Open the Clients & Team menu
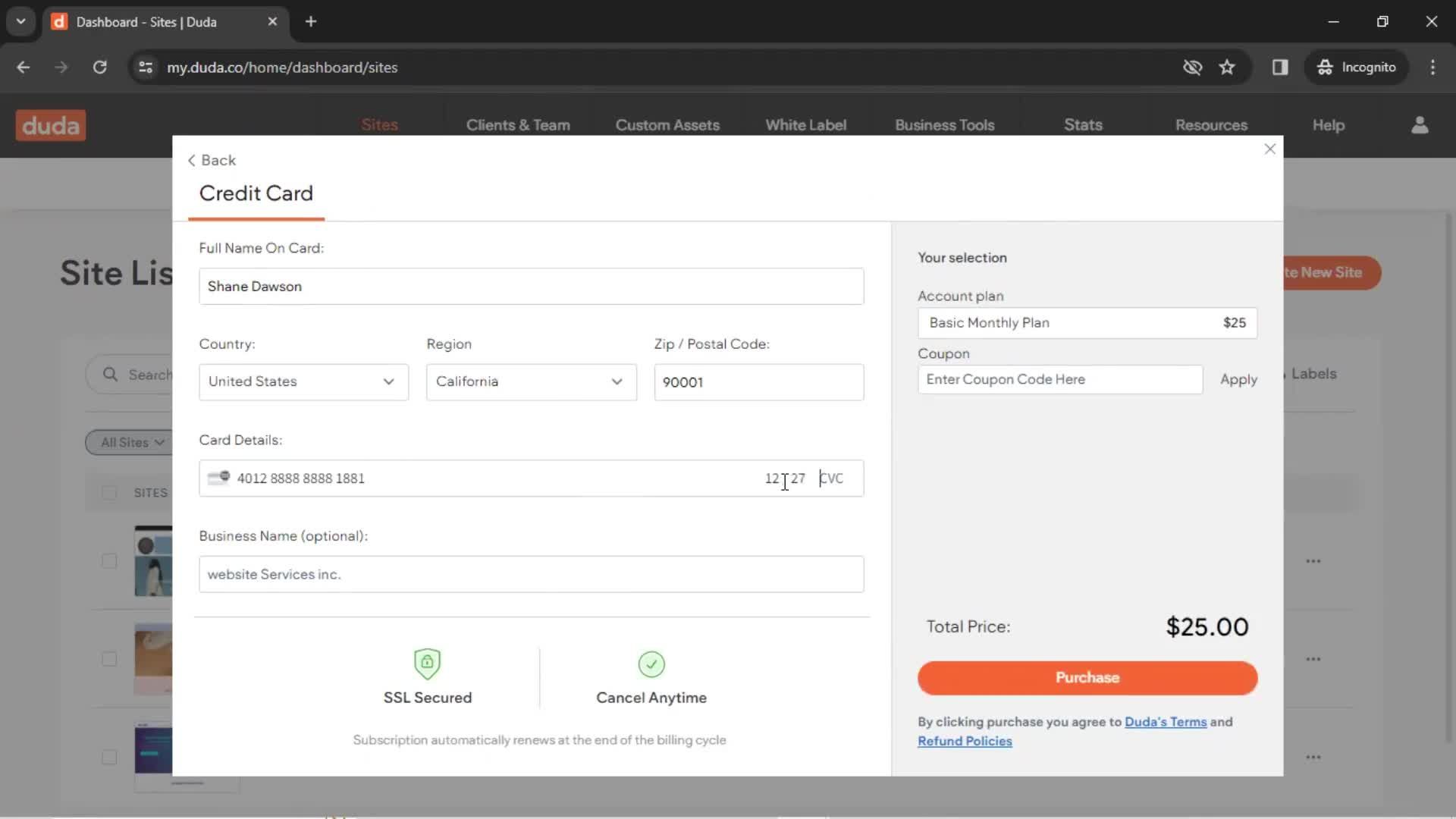 coord(518,125)
